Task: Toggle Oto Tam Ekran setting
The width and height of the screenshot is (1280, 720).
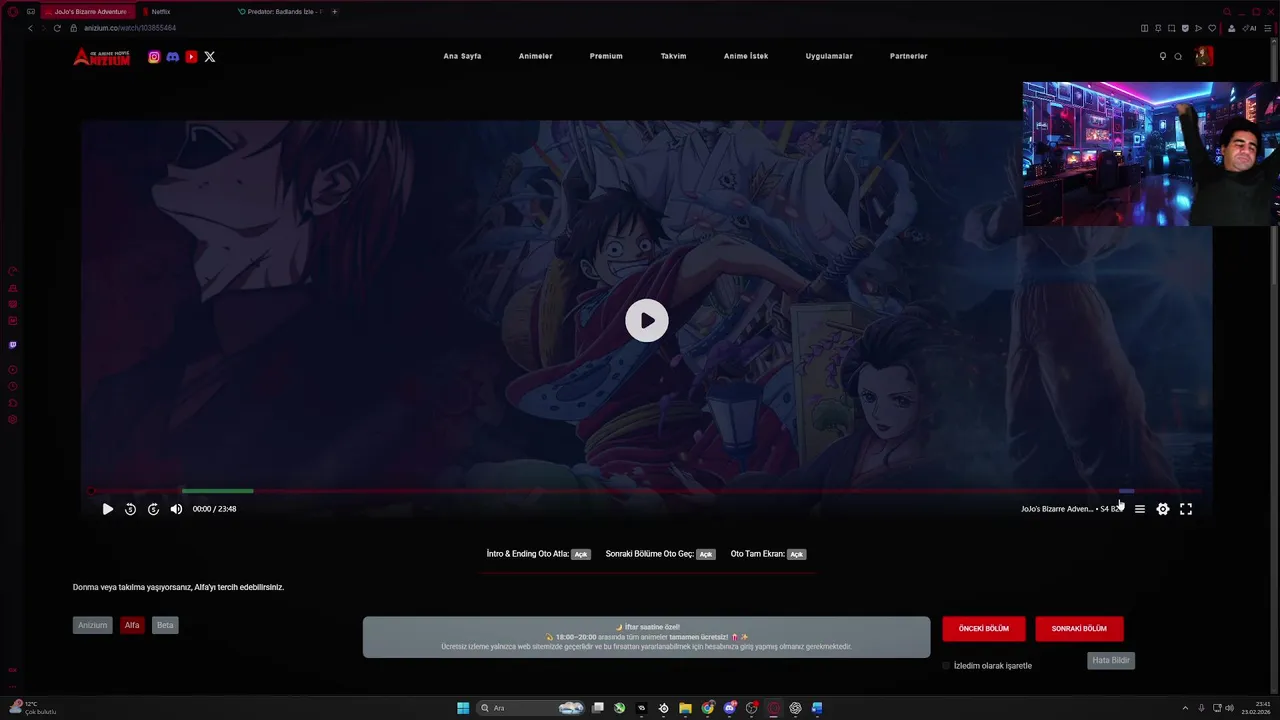Action: pyautogui.click(x=796, y=554)
